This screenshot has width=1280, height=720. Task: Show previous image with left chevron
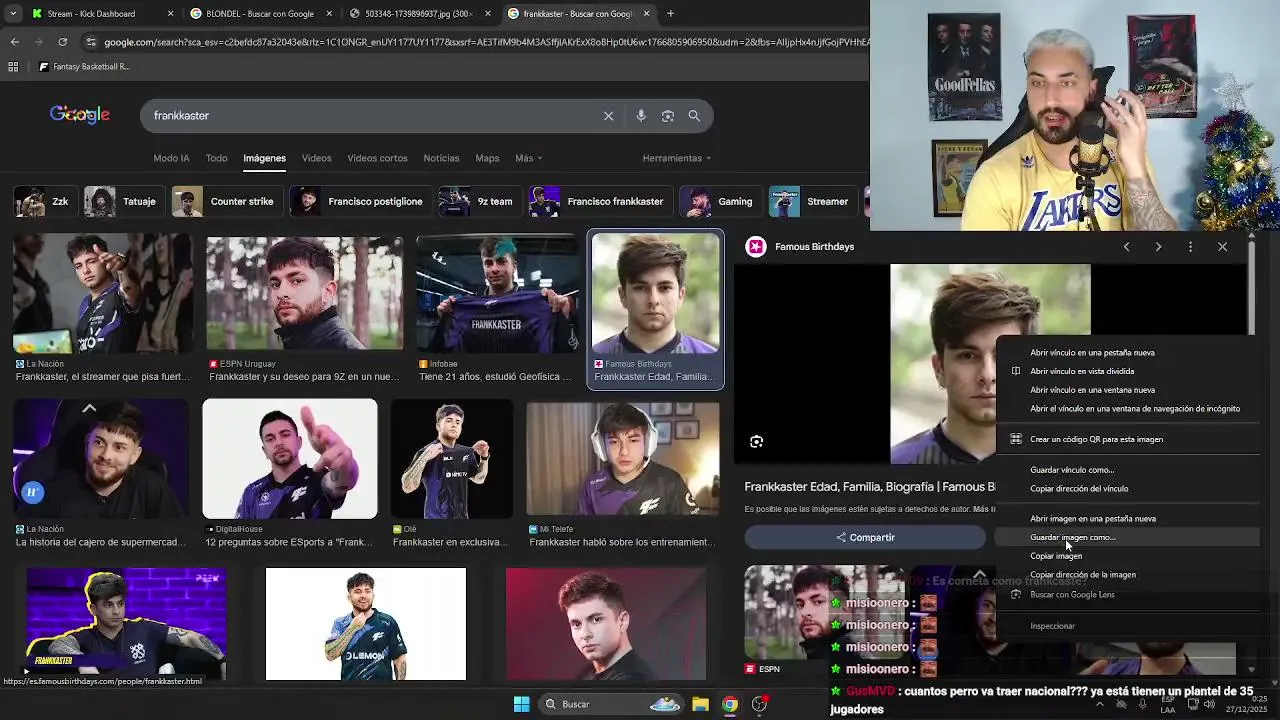[1126, 247]
